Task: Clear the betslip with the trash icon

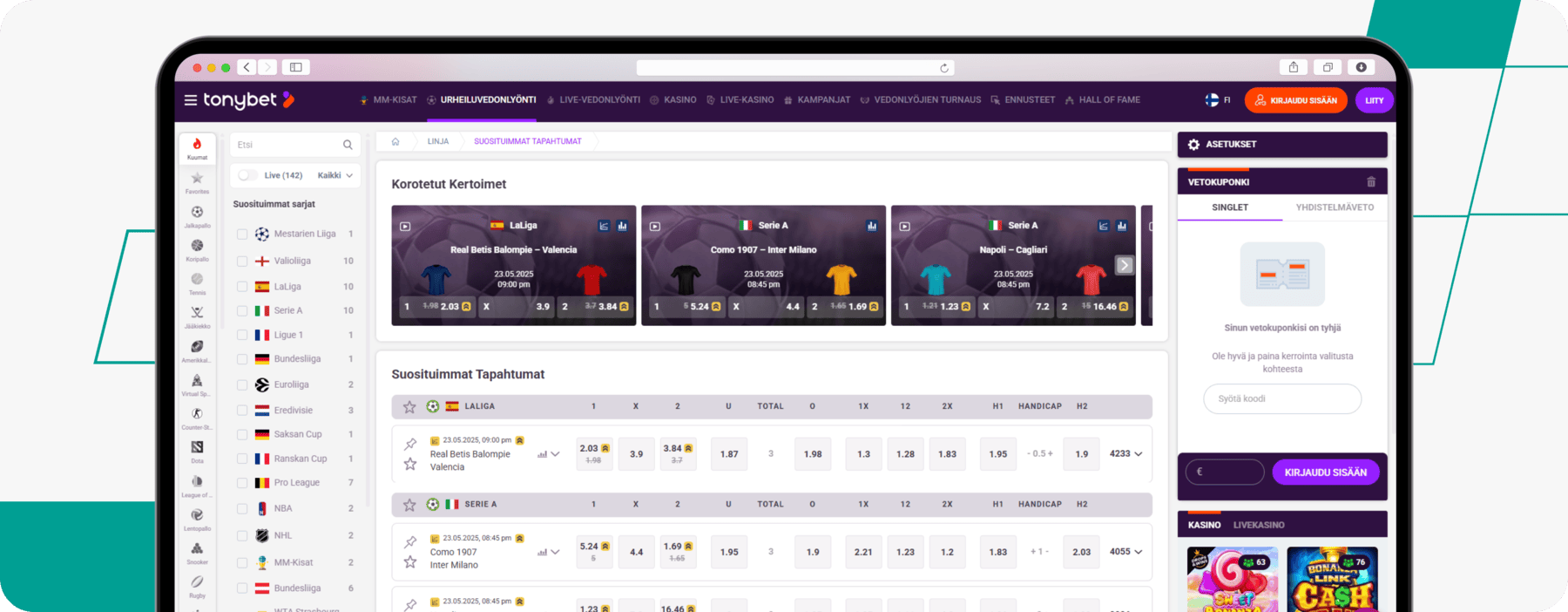Action: click(1371, 182)
